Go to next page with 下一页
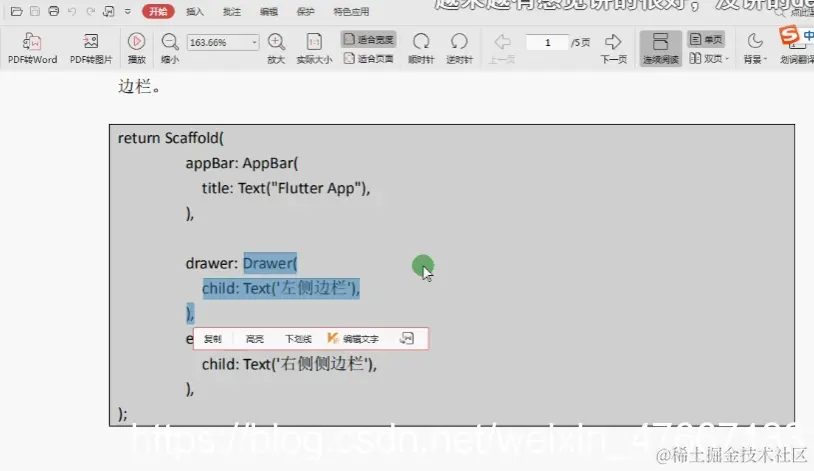Viewport: 814px width, 471px height. tap(614, 48)
